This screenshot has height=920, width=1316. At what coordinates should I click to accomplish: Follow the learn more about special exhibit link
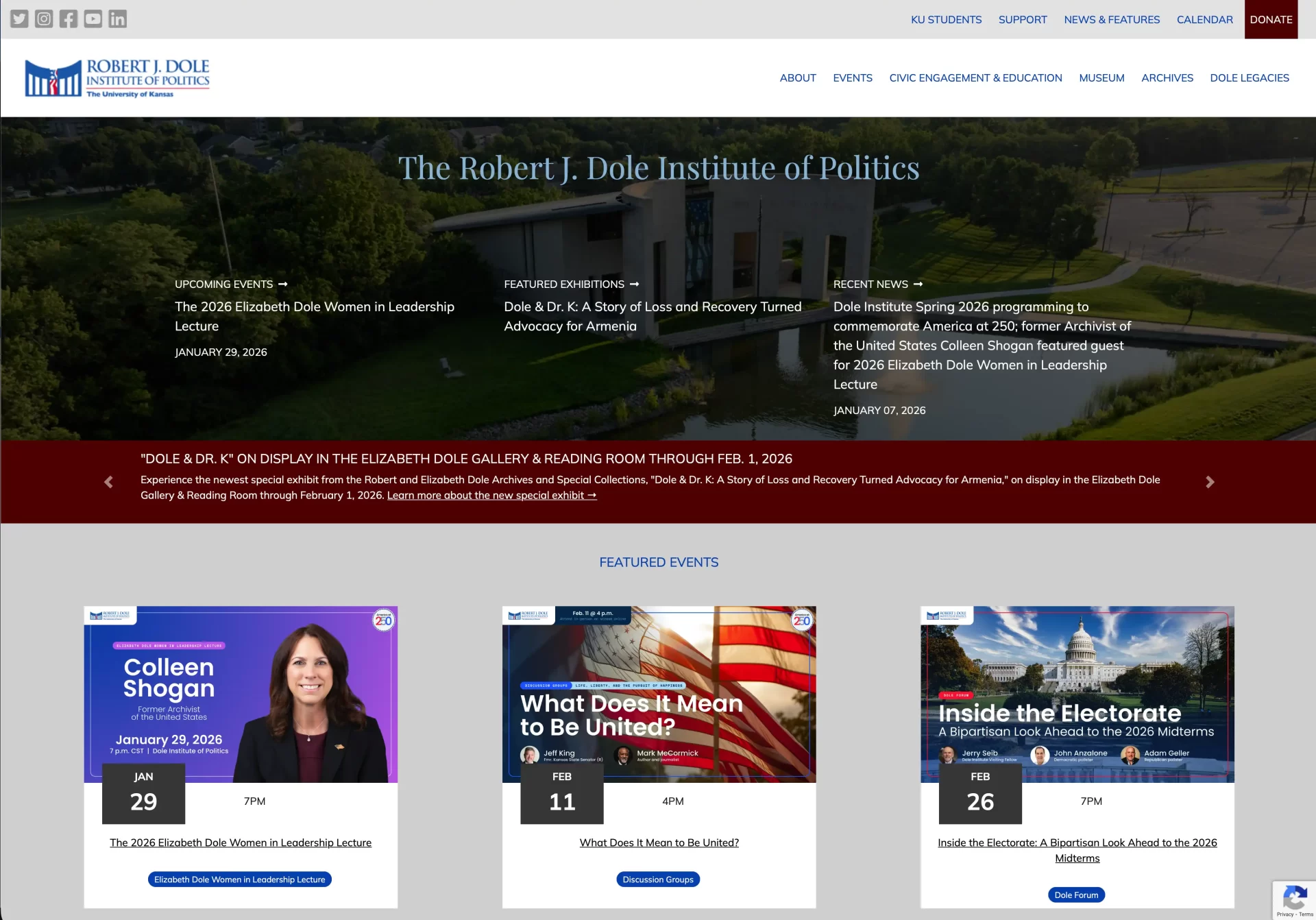pyautogui.click(x=491, y=495)
